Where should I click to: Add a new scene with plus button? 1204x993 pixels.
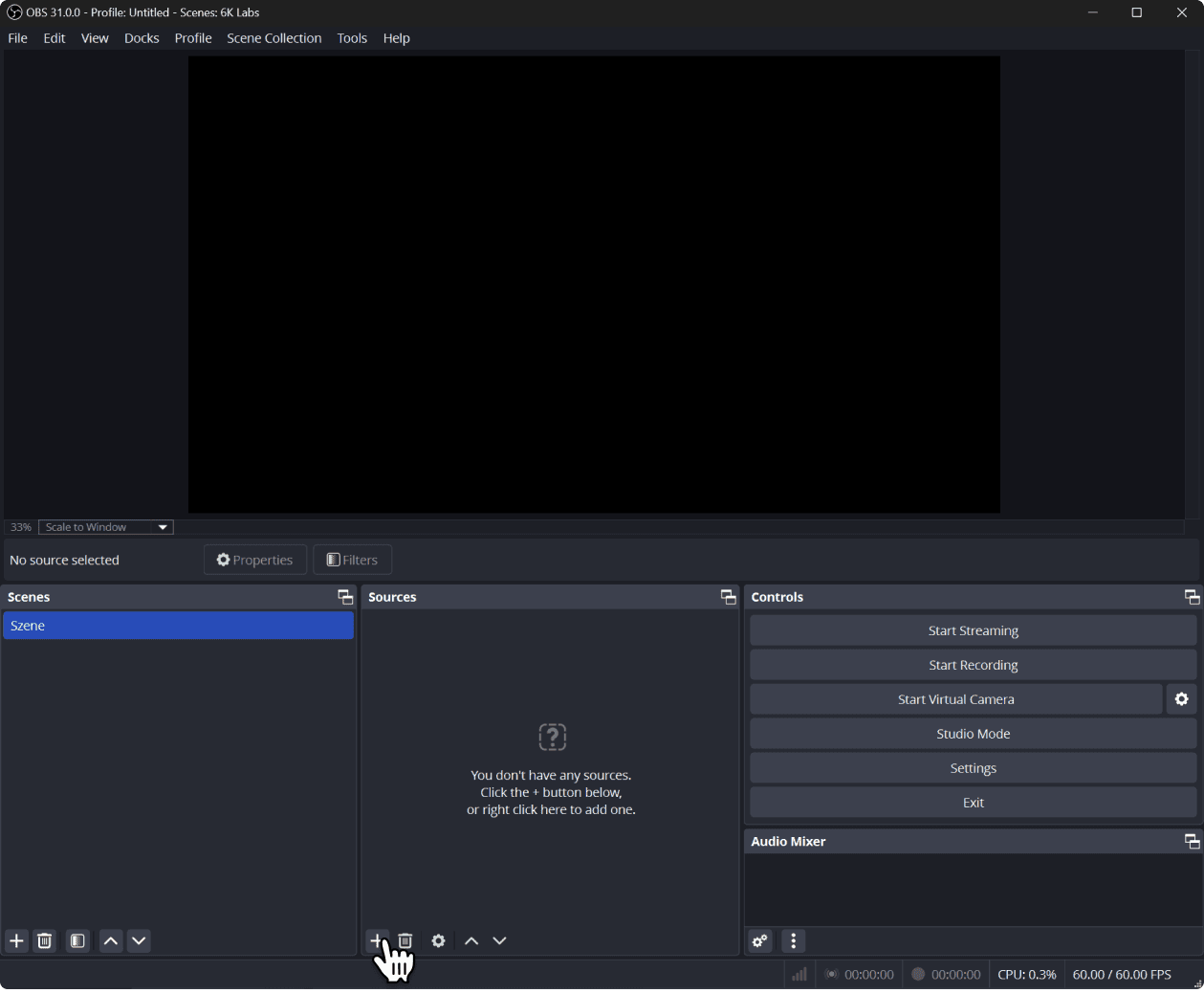click(16, 940)
